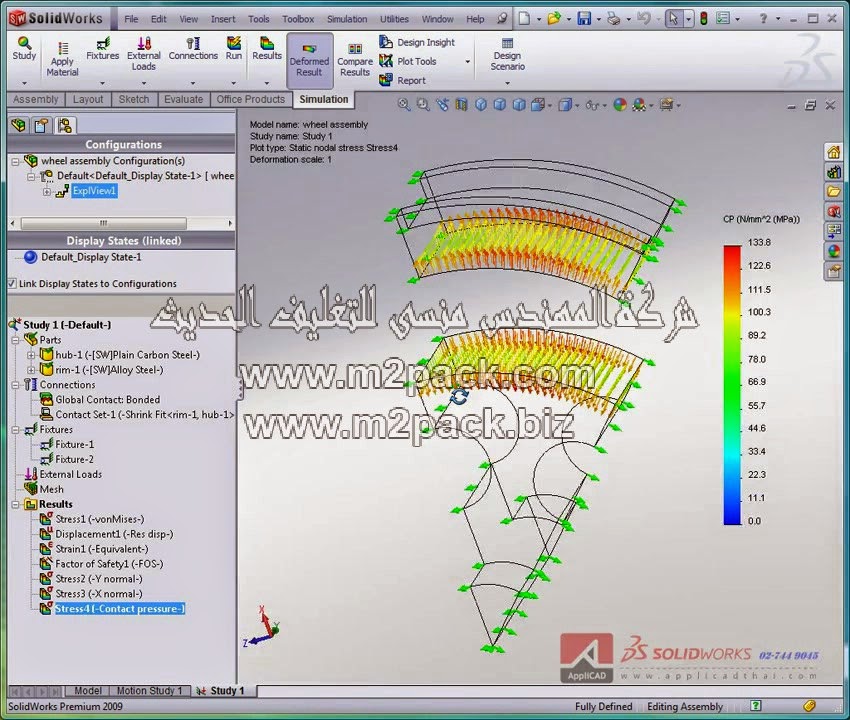Viewport: 850px width, 720px height.
Task: Select Global Contact: Bonded item
Action: tap(107, 400)
